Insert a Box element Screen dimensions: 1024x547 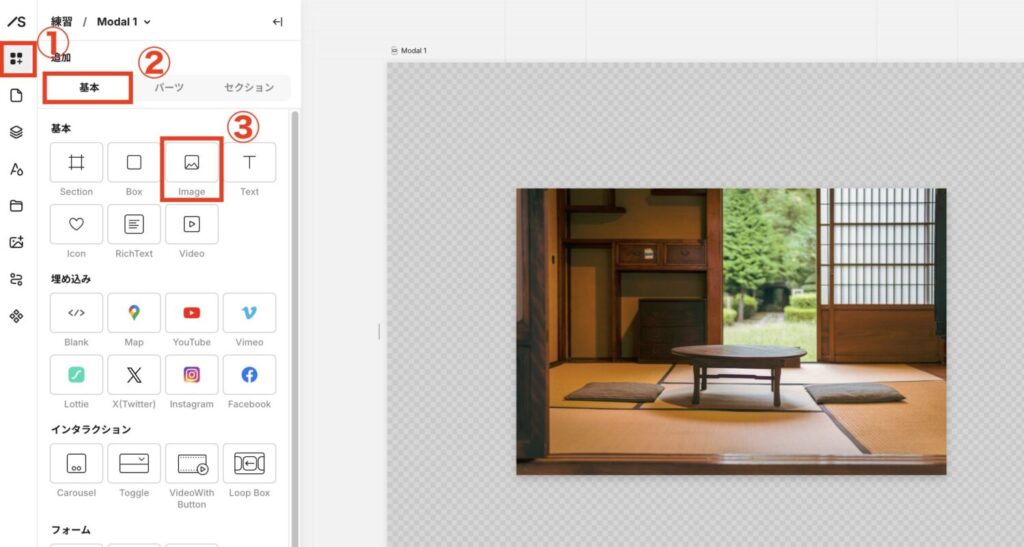(x=134, y=163)
